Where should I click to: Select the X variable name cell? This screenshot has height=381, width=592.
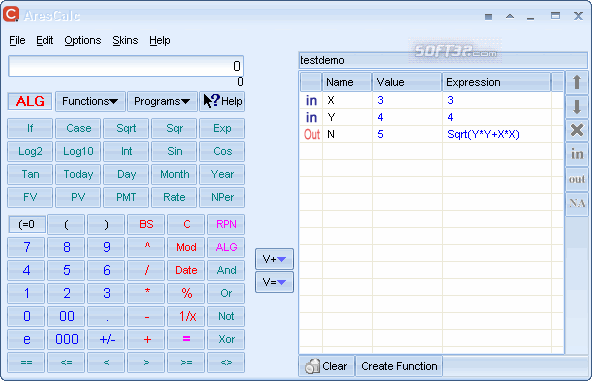pyautogui.click(x=347, y=100)
